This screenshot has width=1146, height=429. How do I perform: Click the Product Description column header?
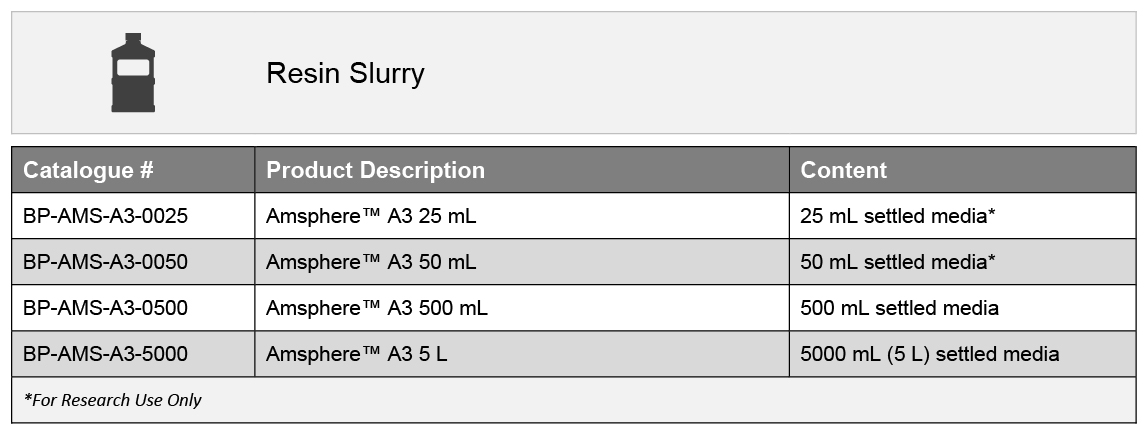click(x=375, y=170)
